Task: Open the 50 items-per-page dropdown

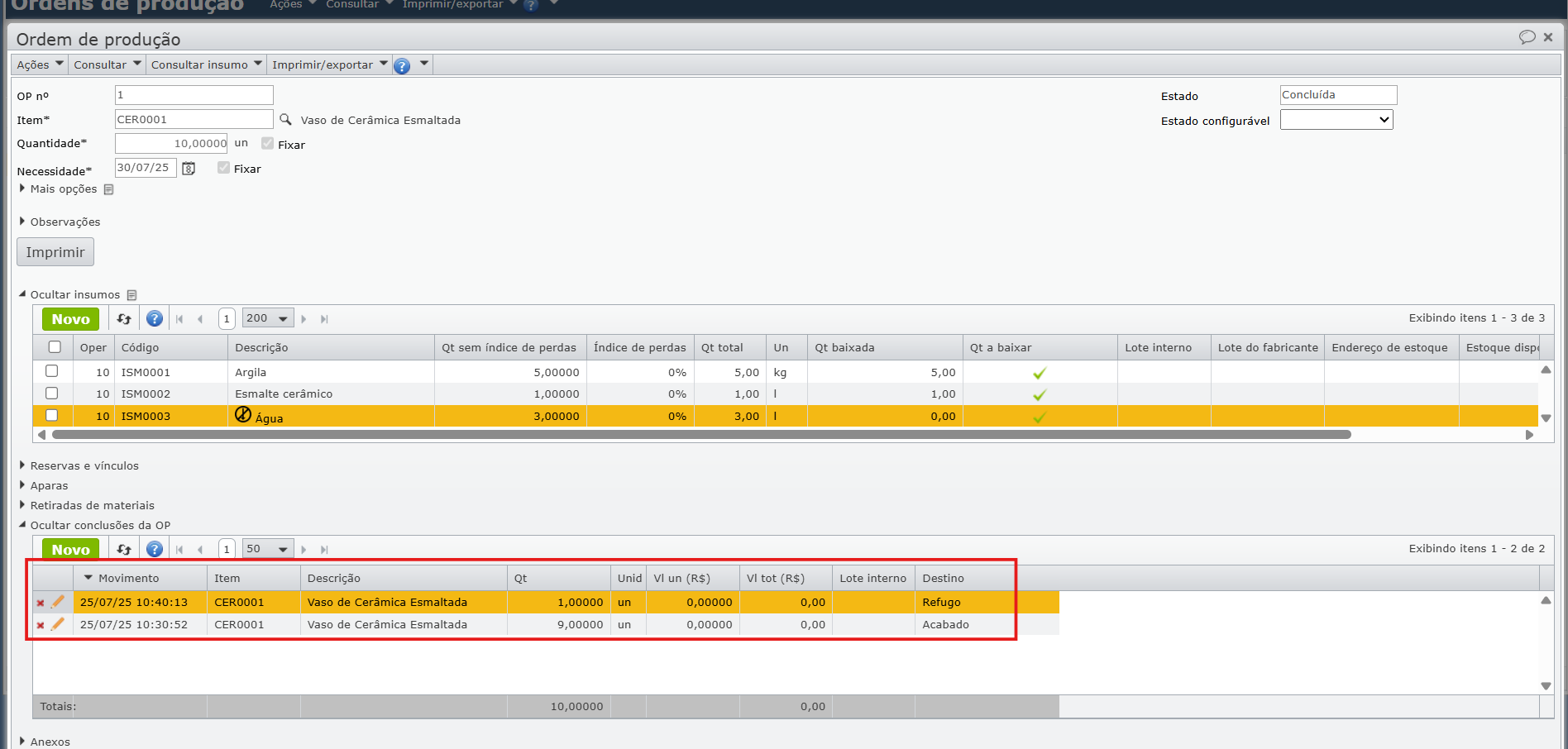Action: (268, 549)
